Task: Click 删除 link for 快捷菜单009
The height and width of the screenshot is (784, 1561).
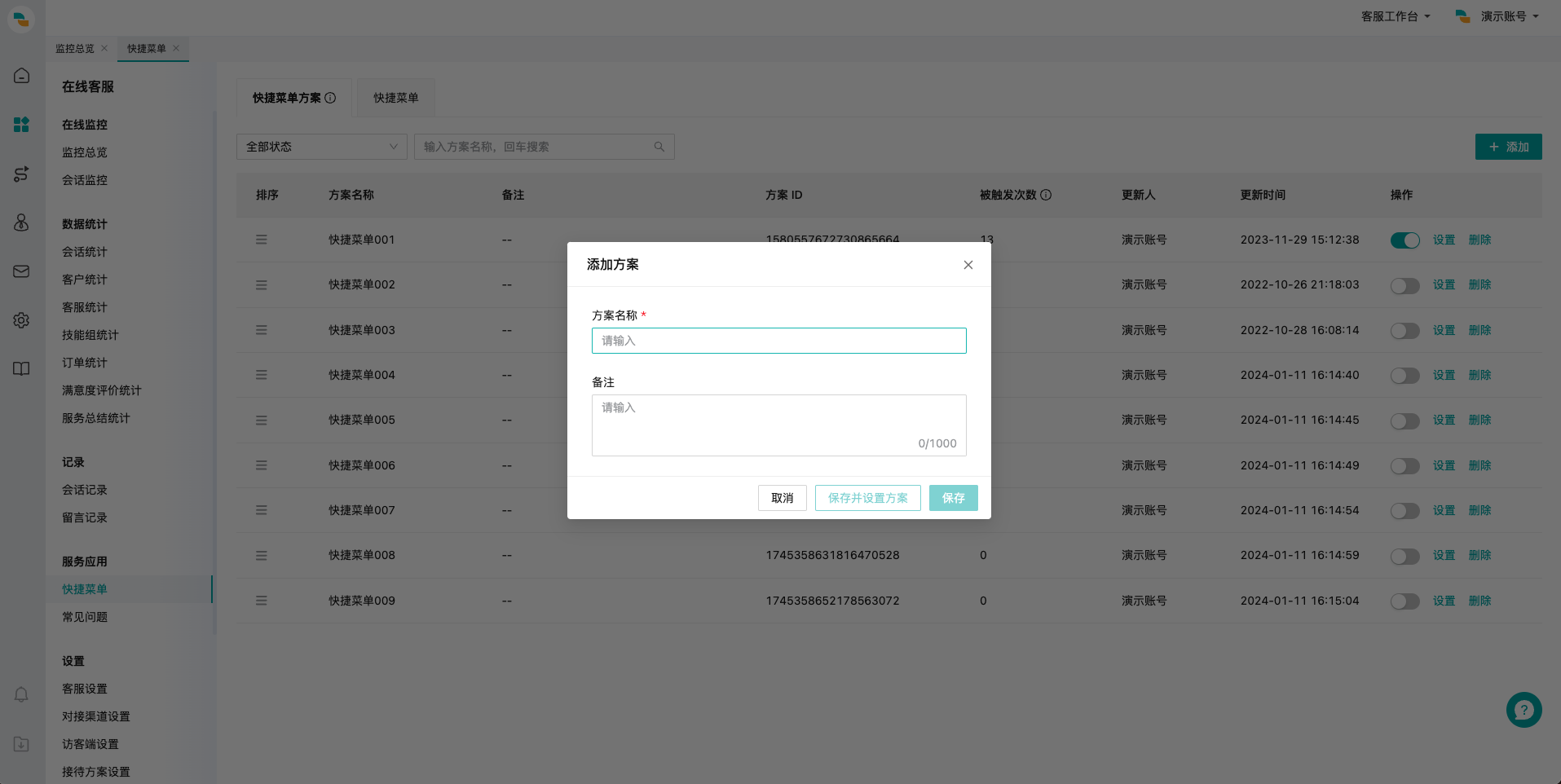Action: [1480, 601]
